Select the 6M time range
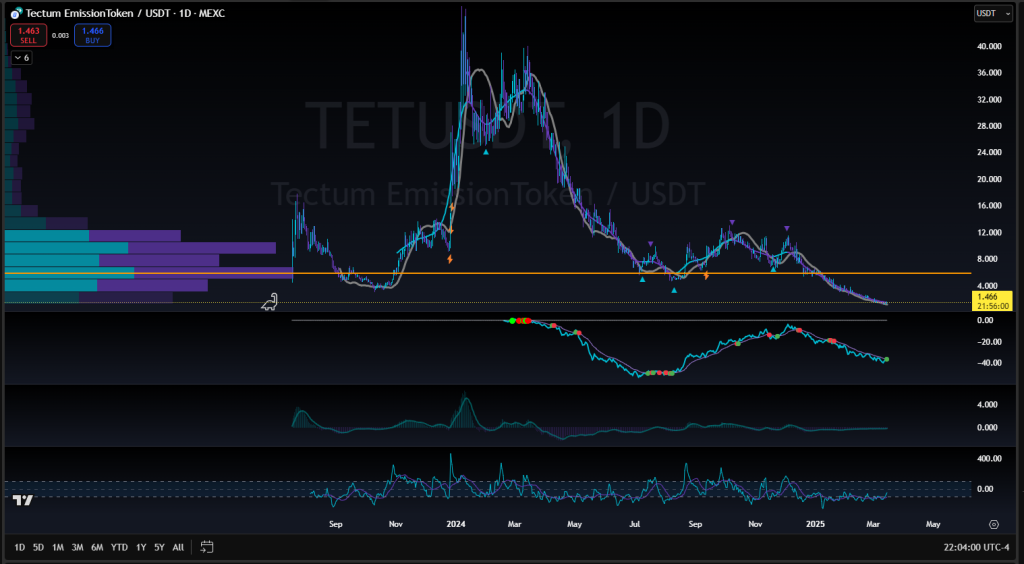The image size is (1024, 564). [97, 547]
